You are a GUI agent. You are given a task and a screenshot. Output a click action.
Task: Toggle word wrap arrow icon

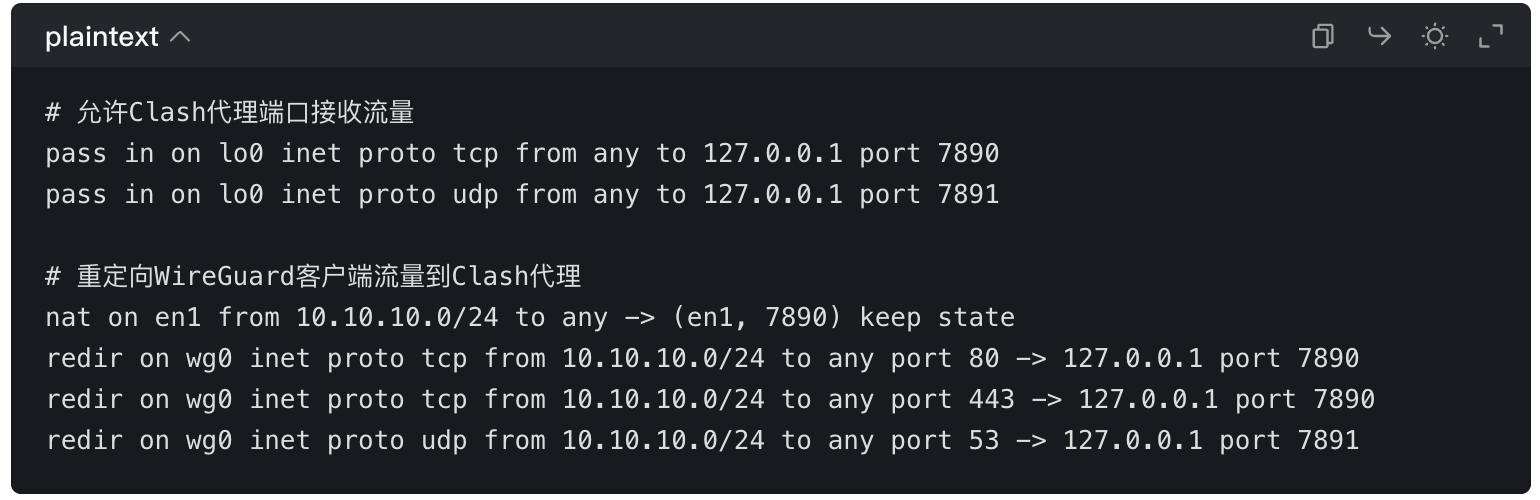pyautogui.click(x=1379, y=37)
